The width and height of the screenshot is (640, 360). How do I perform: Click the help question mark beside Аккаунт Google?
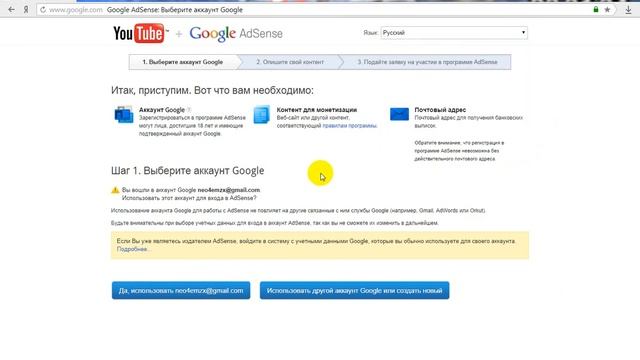[x=189, y=110]
